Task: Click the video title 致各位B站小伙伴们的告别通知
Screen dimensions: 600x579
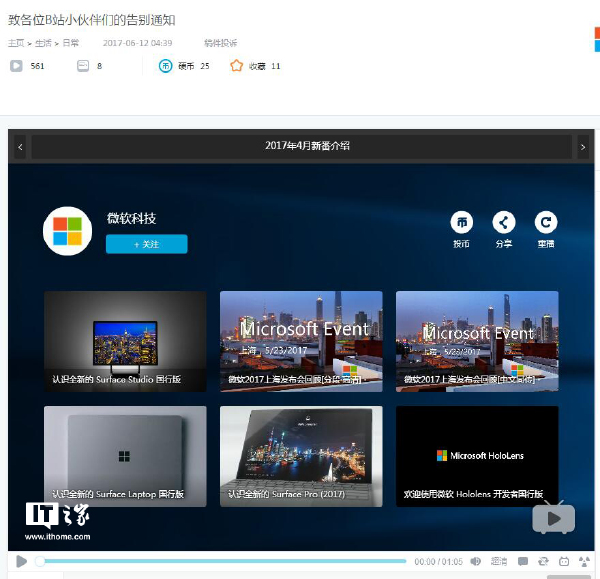Action: click(92, 20)
